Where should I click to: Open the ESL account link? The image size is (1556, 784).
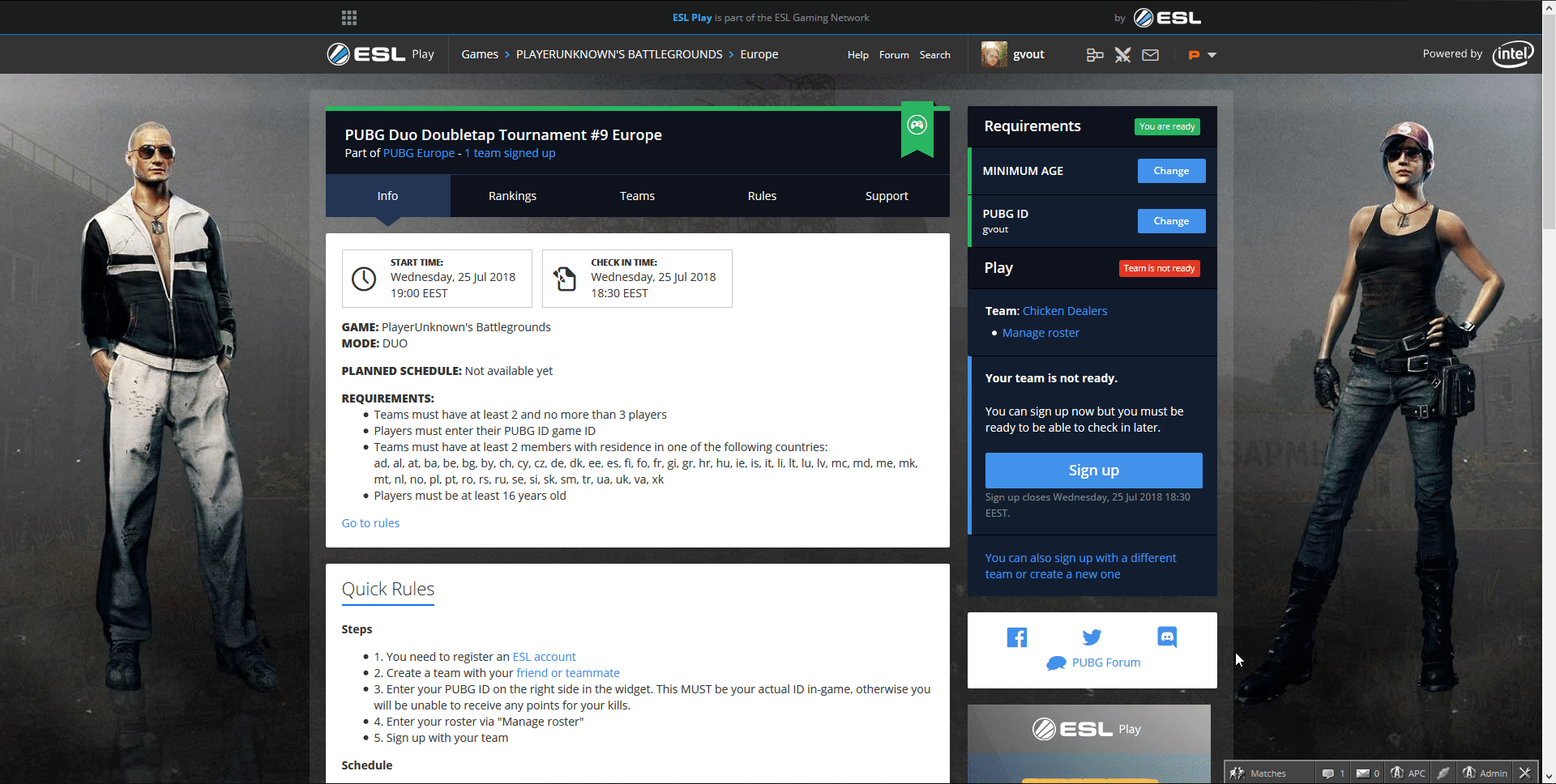click(x=544, y=657)
